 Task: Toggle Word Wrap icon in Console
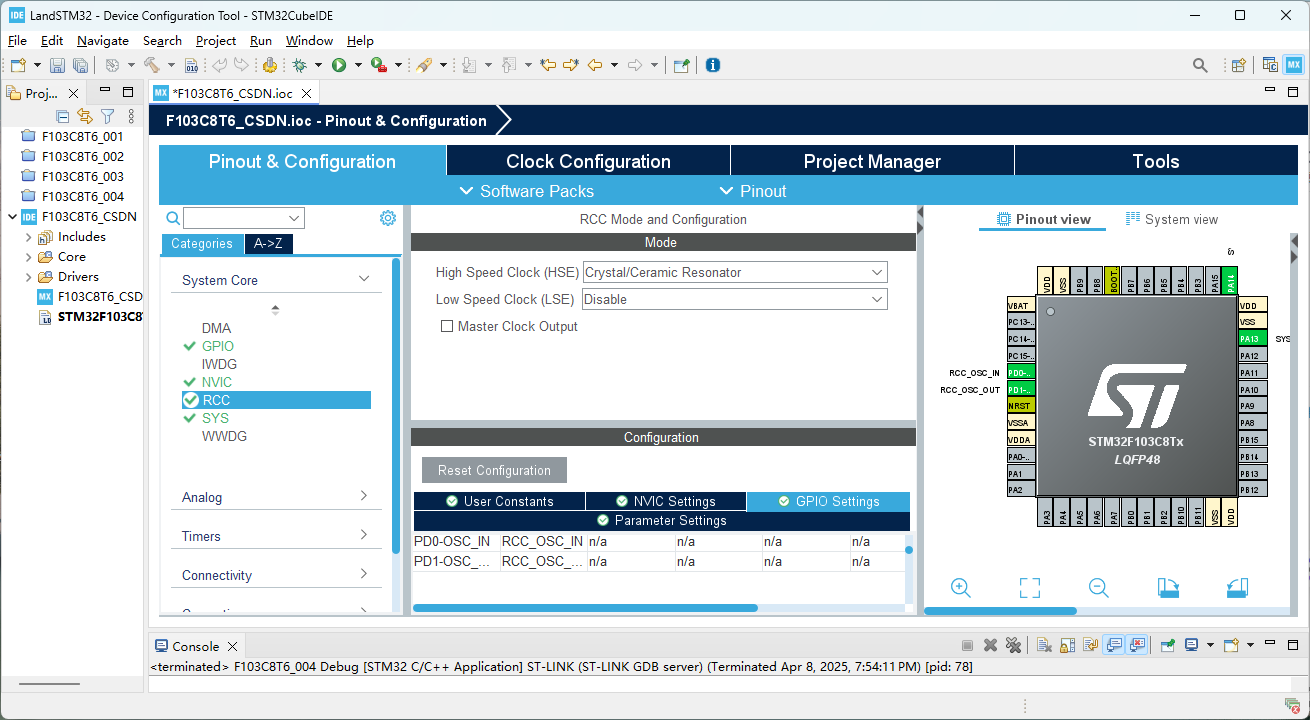coord(1091,646)
